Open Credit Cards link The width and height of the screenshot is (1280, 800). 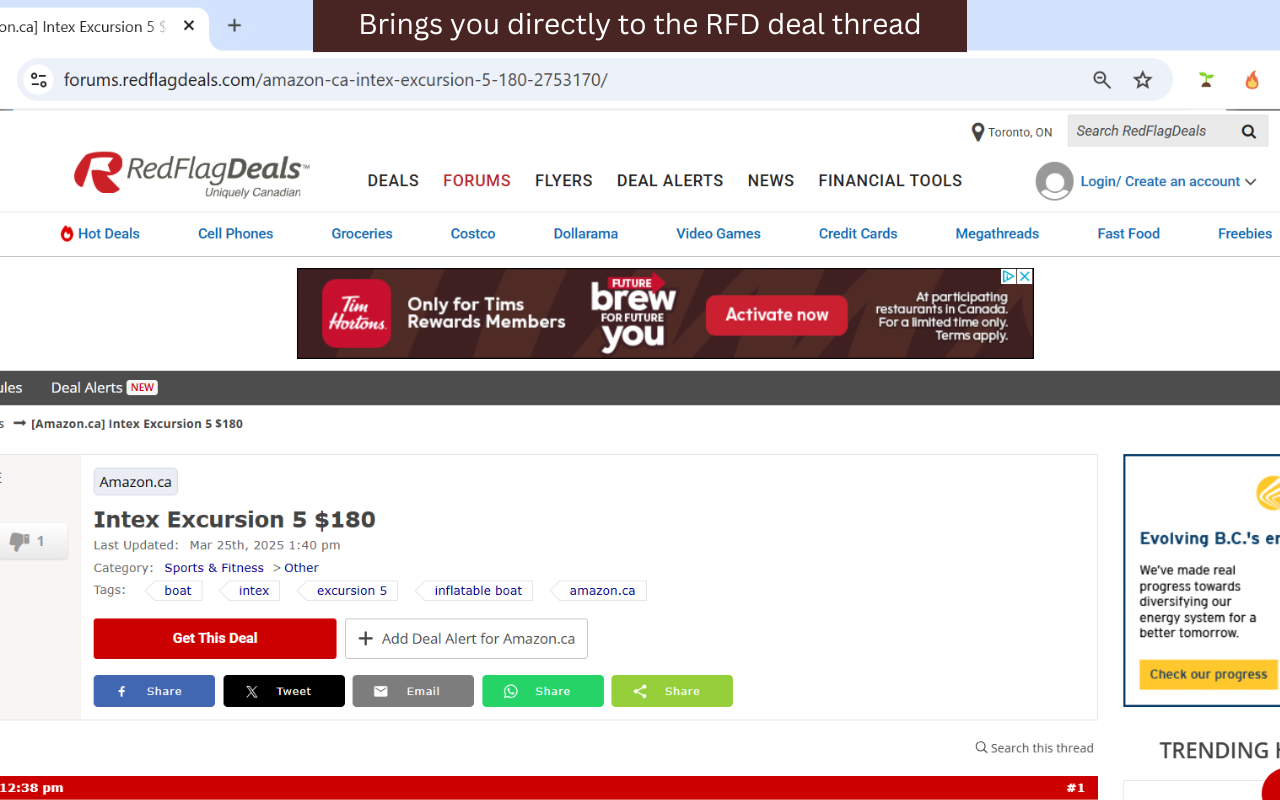tap(858, 234)
